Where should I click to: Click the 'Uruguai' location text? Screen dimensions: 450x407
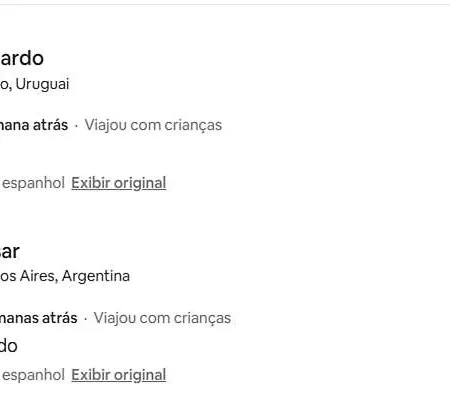tap(42, 84)
